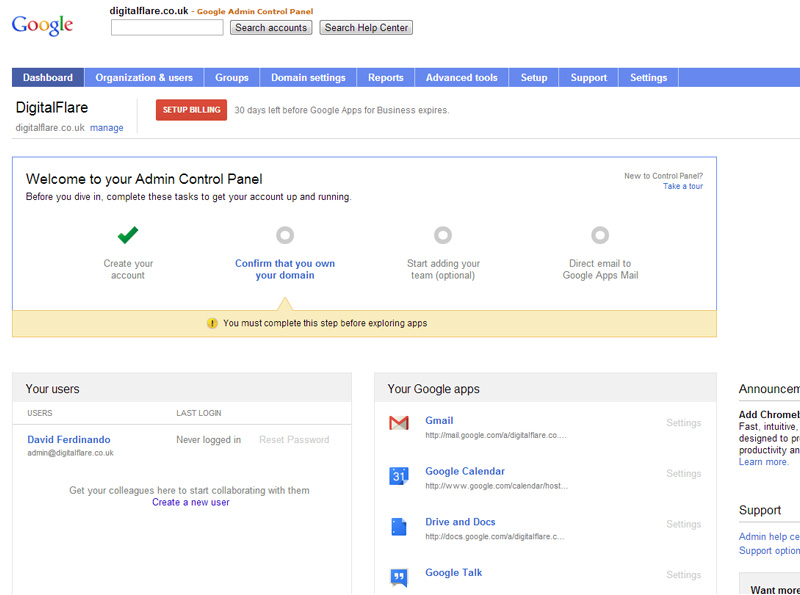This screenshot has height=595, width=800.
Task: Click the Start adding your team step text
Action: click(443, 269)
